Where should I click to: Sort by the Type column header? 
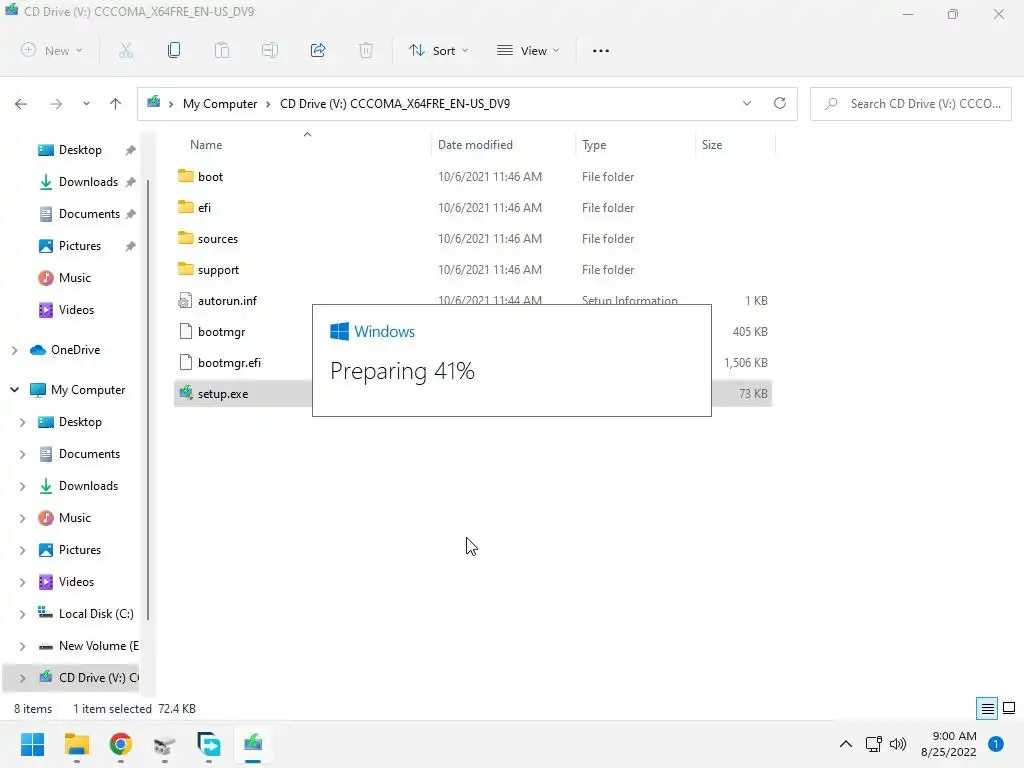point(594,145)
